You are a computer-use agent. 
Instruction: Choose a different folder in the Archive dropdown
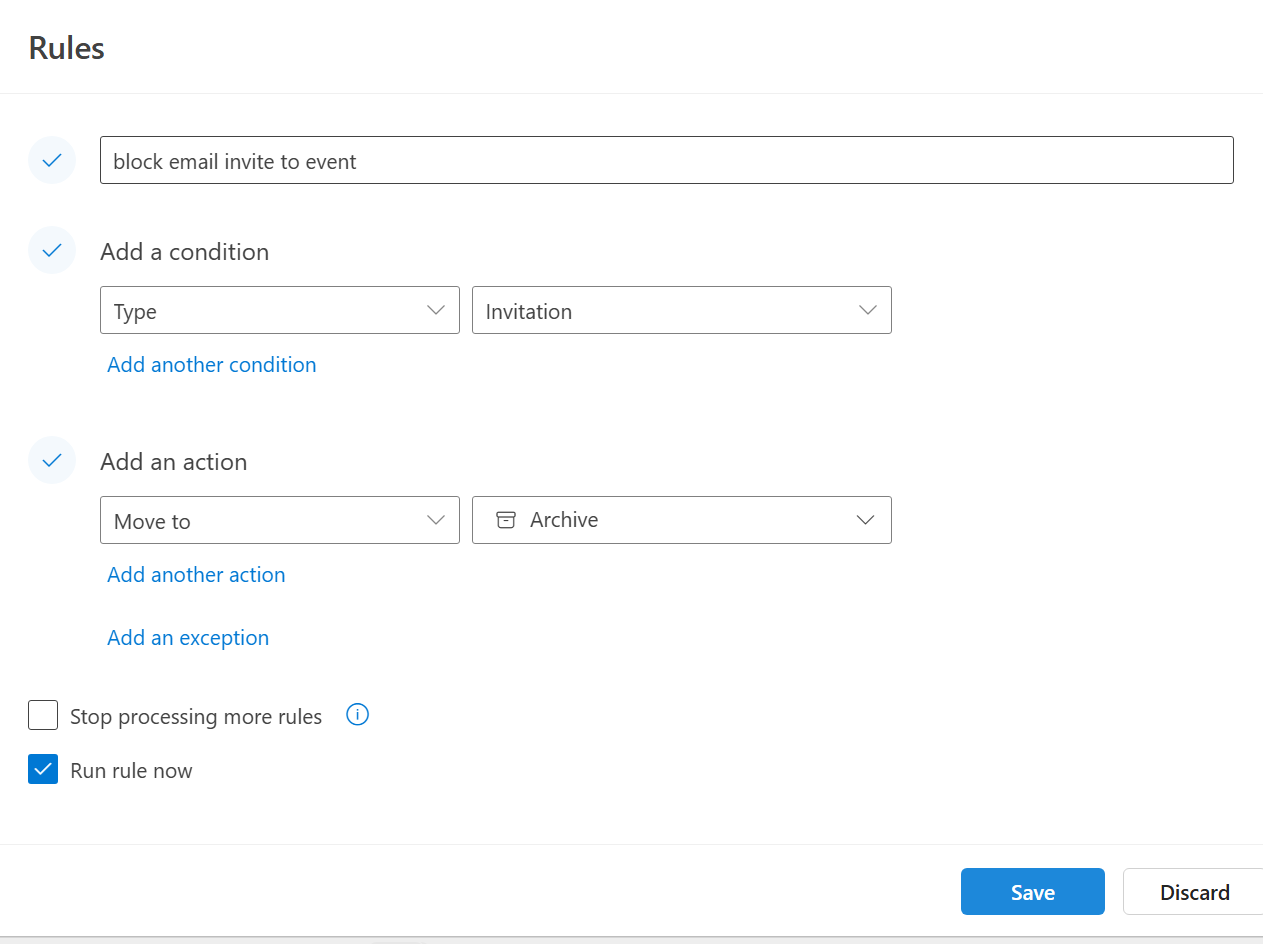[682, 520]
